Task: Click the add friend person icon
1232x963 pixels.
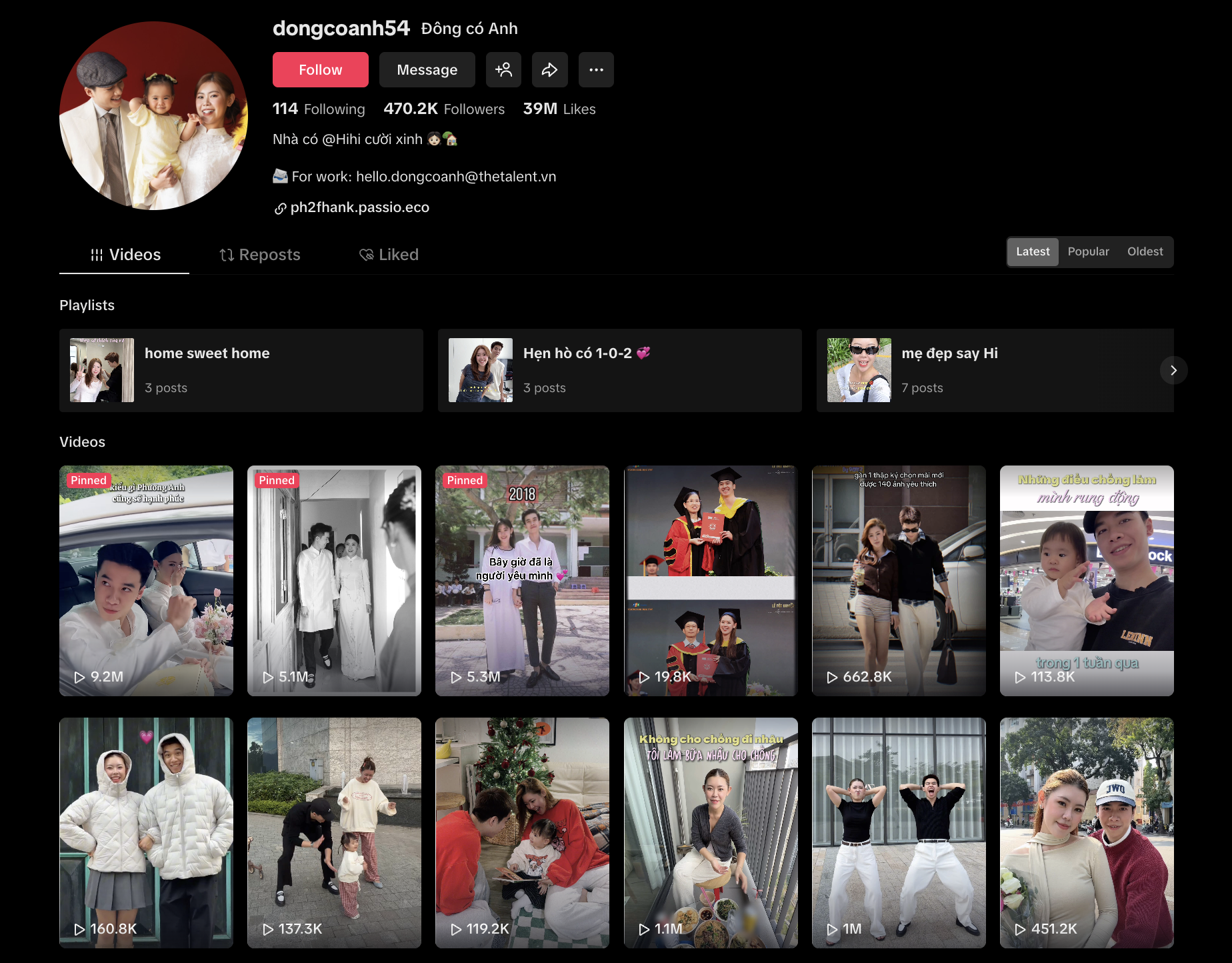Action: 503,69
